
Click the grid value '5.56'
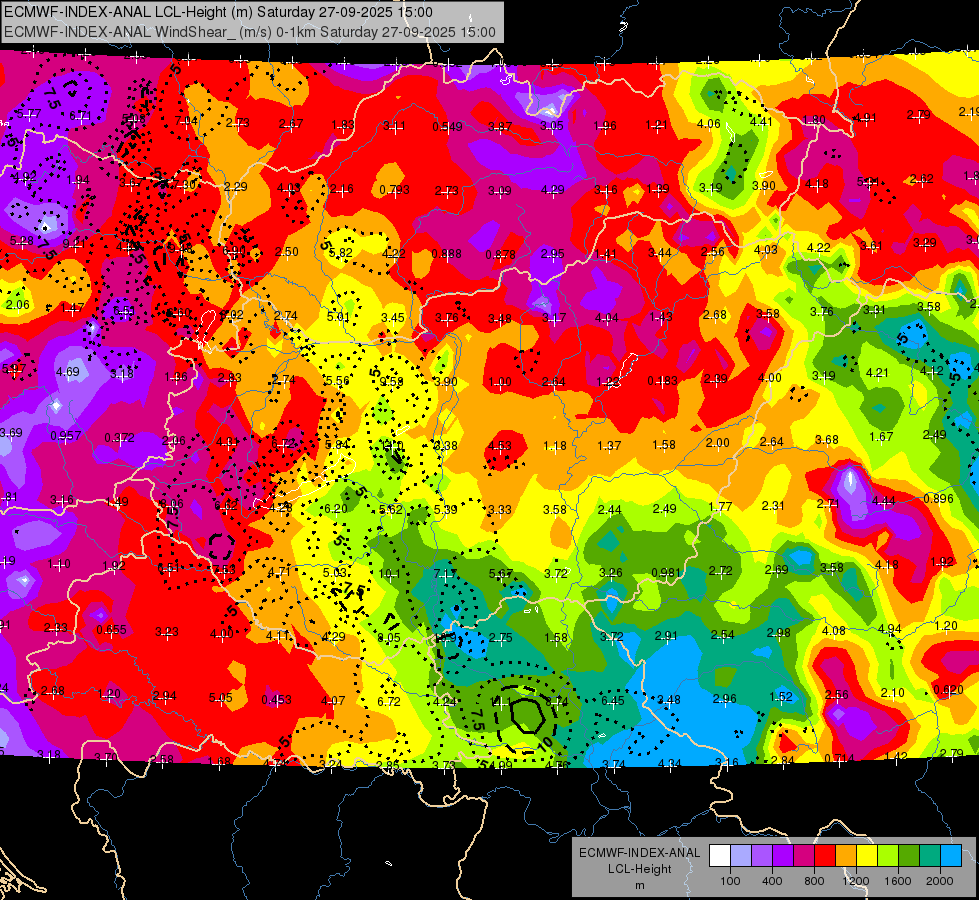click(337, 380)
